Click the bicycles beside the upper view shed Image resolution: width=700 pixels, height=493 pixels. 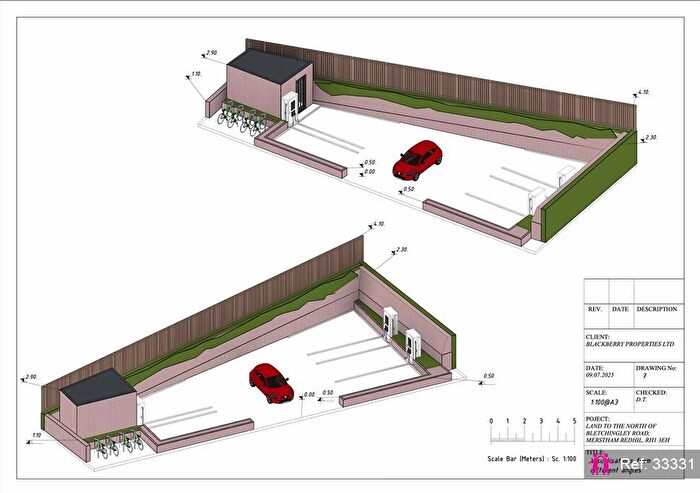click(x=241, y=118)
